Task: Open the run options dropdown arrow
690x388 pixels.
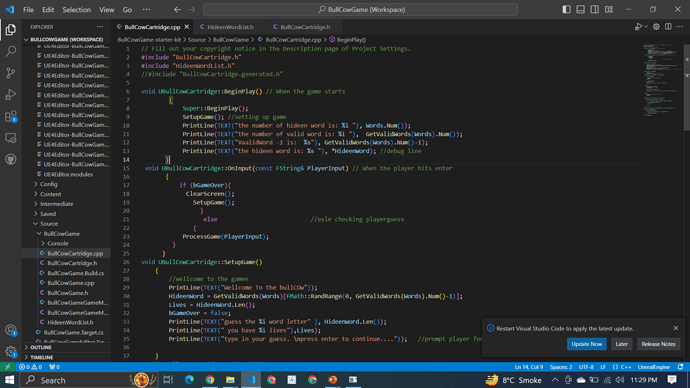Action: coord(646,27)
